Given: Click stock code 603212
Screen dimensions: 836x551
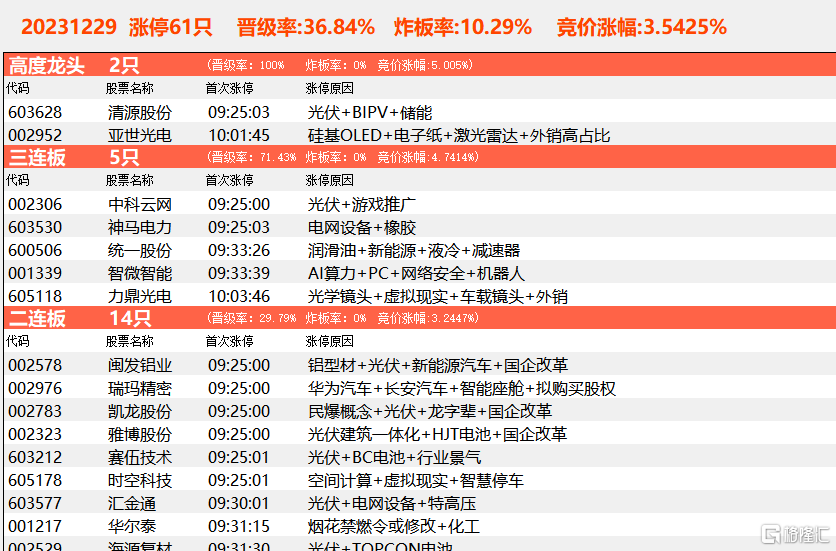Looking at the screenshot, I should pyautogui.click(x=35, y=457).
